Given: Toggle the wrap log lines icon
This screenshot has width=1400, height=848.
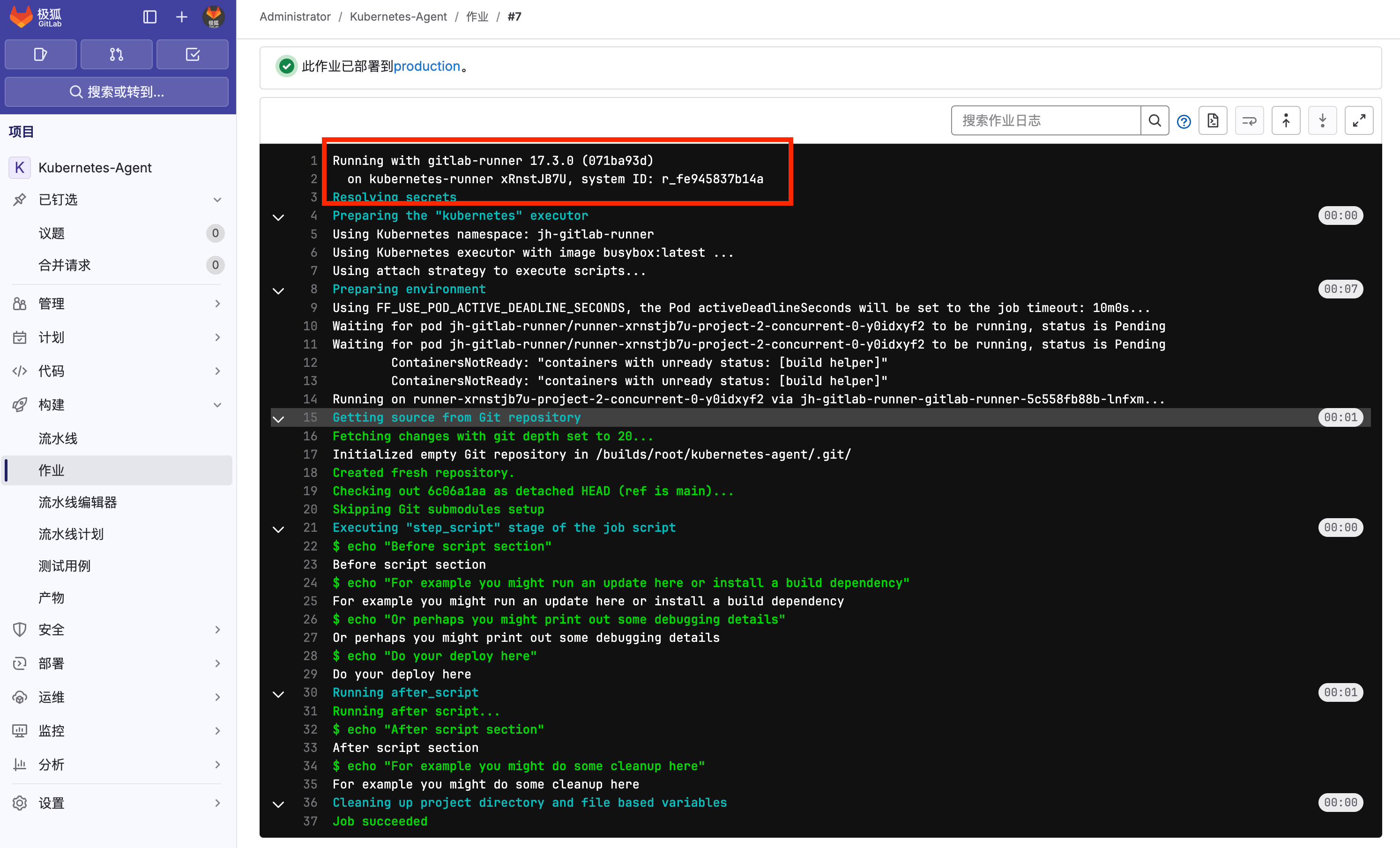Looking at the screenshot, I should (x=1248, y=120).
